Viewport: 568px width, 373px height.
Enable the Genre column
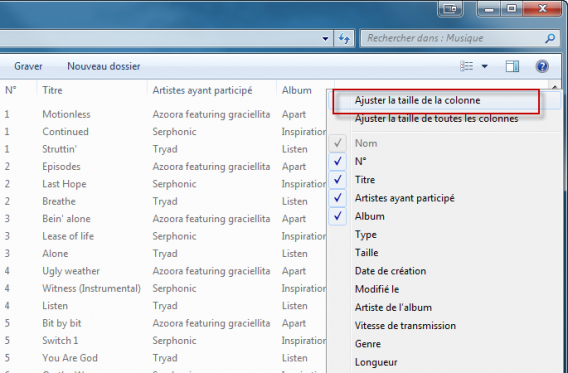(x=445, y=344)
